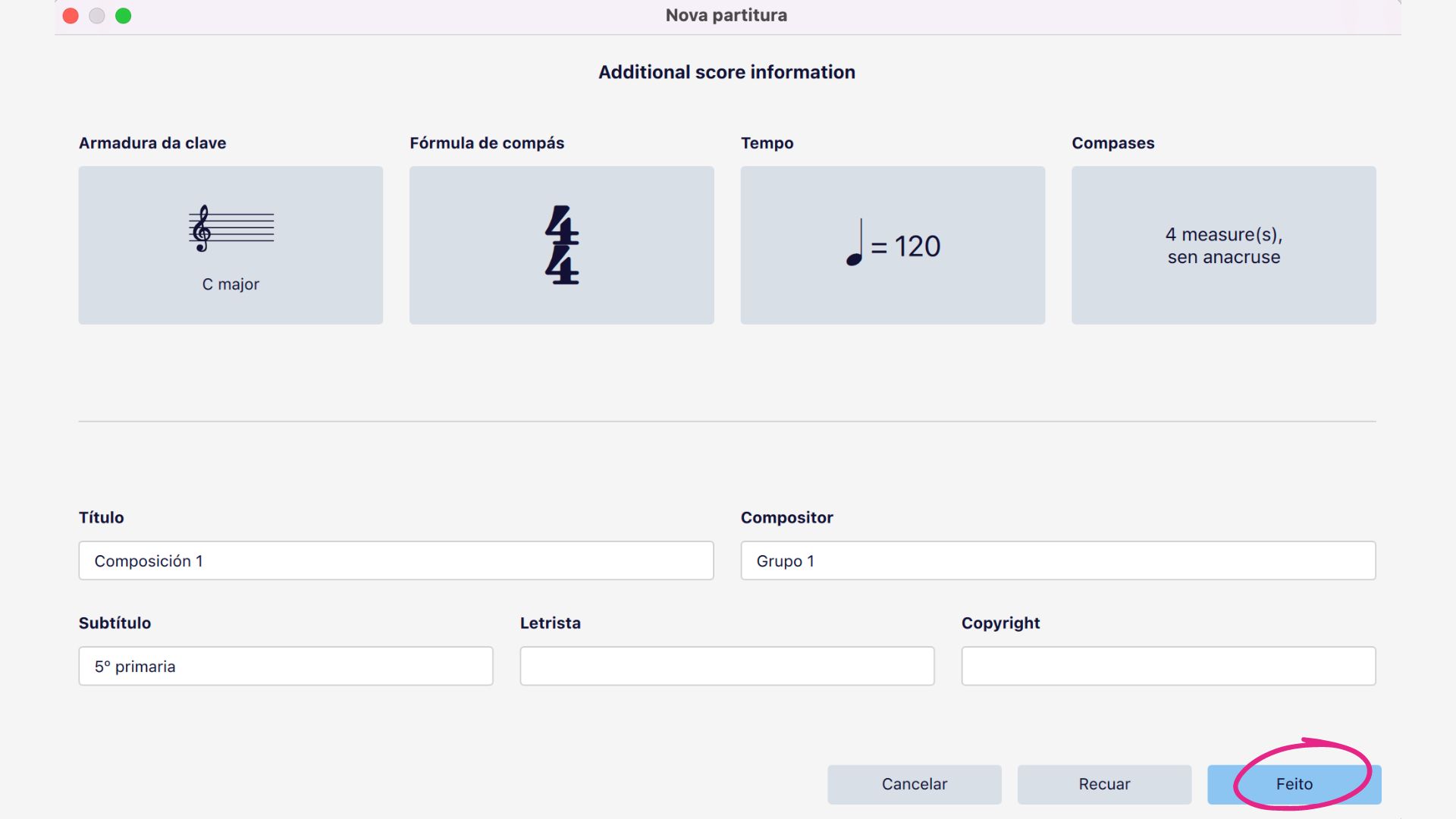Open the '4 measure(s), sen anacruse' panel
1456x819 pixels.
click(1223, 245)
